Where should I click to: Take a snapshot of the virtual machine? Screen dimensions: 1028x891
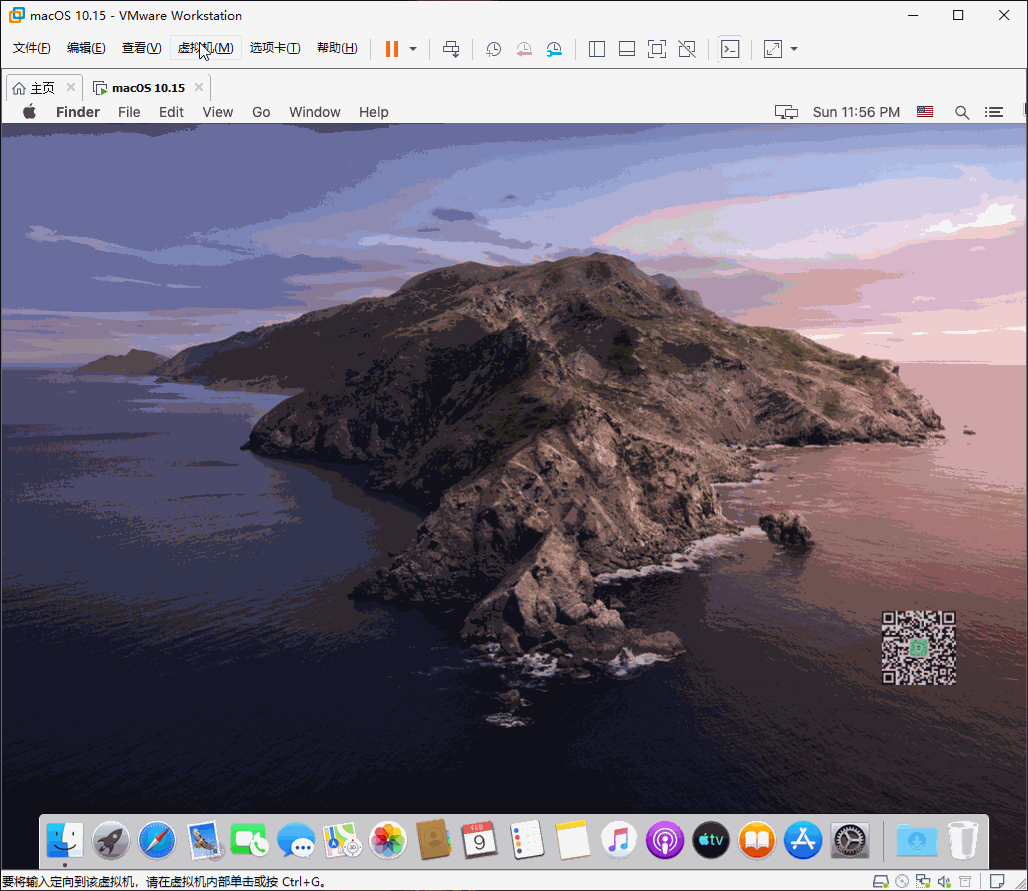coord(493,49)
